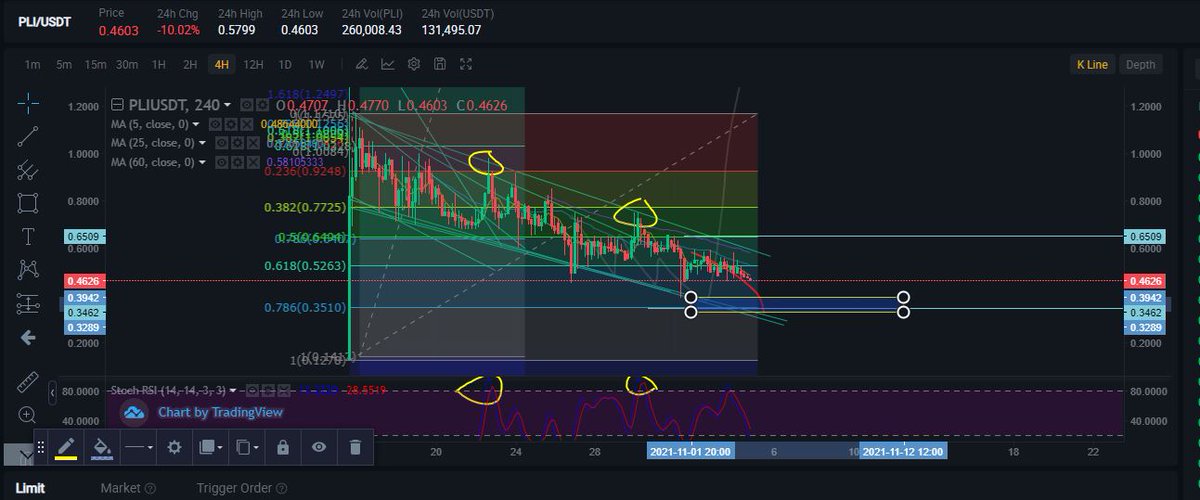Hide the MA (60, close, 0) indicator
This screenshot has width=1200, height=500.
tap(221, 162)
